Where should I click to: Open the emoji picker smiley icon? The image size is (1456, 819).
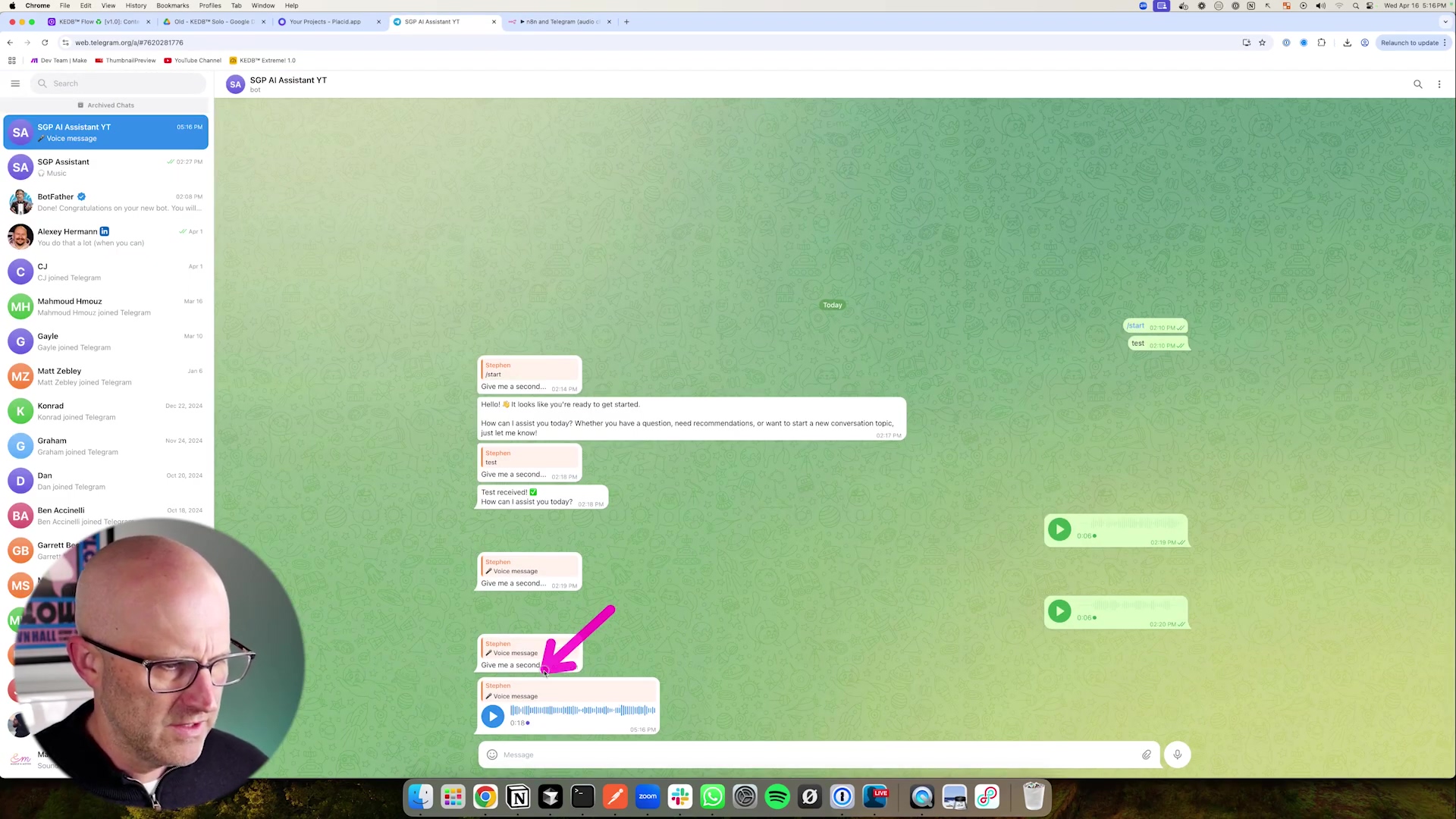point(491,755)
